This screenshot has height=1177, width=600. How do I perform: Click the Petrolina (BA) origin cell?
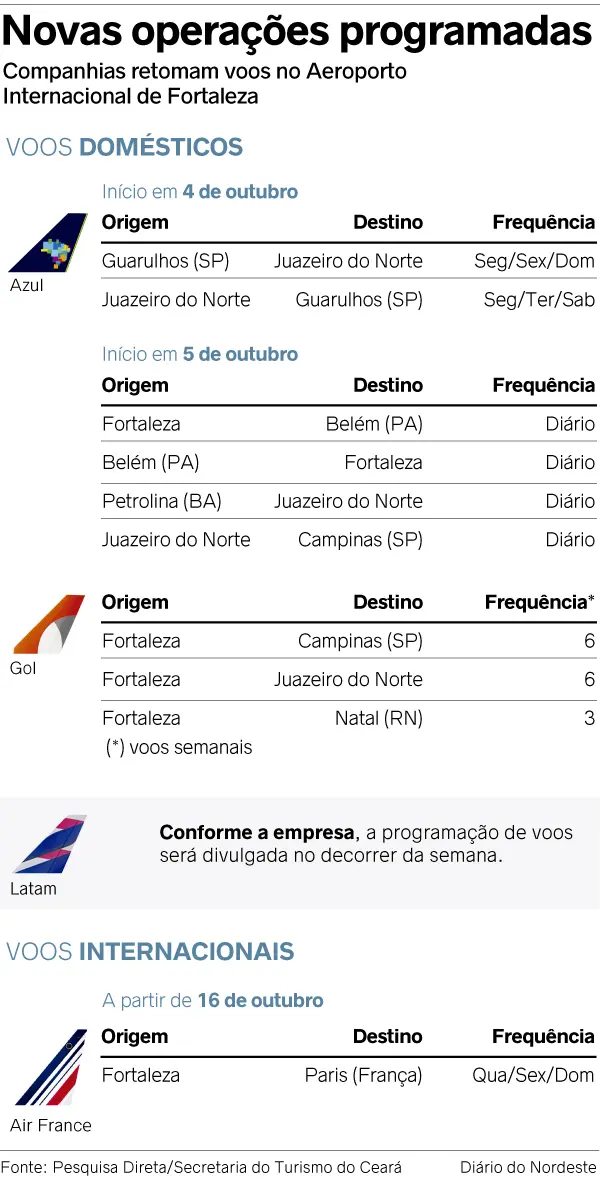point(162,501)
